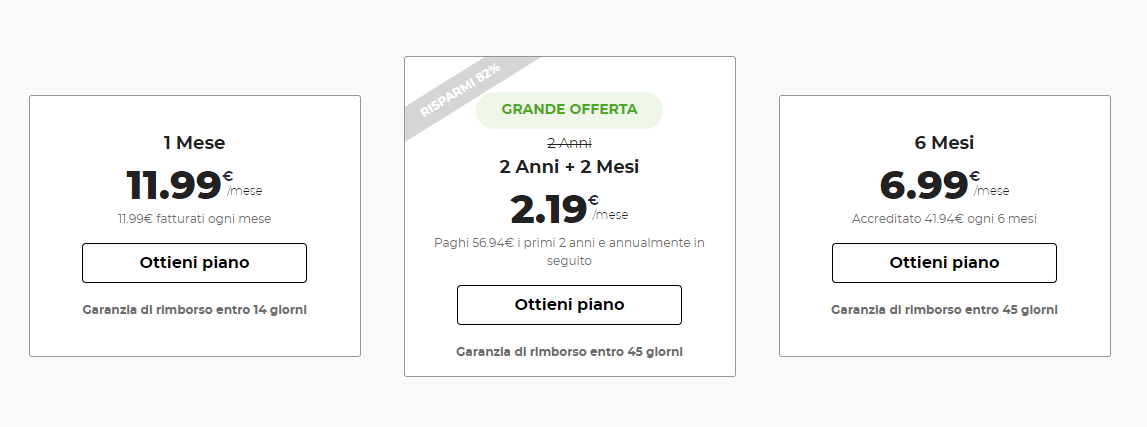1147x427 pixels.
Task: Select the "1 Mese" plan title
Action: coord(194,143)
